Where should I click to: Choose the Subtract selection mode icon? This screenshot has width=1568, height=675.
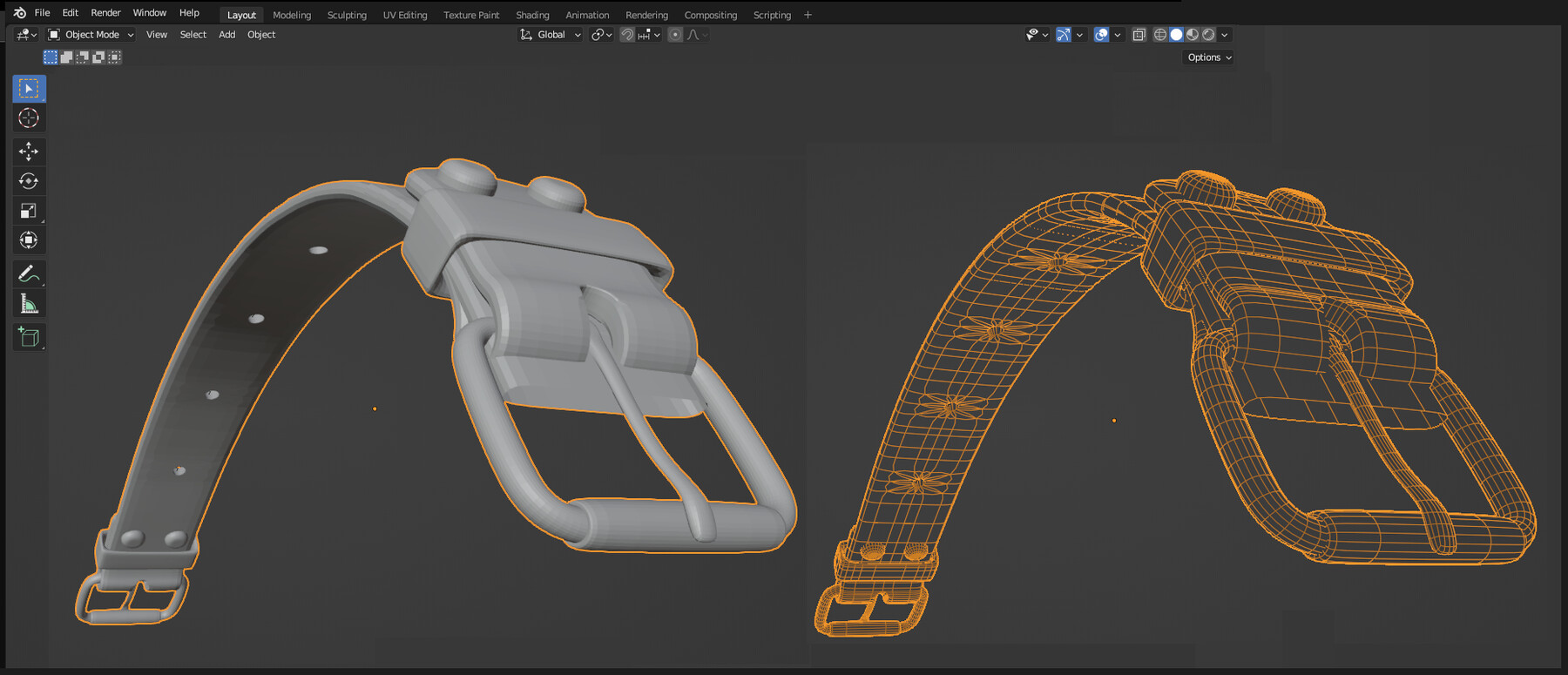click(x=82, y=57)
